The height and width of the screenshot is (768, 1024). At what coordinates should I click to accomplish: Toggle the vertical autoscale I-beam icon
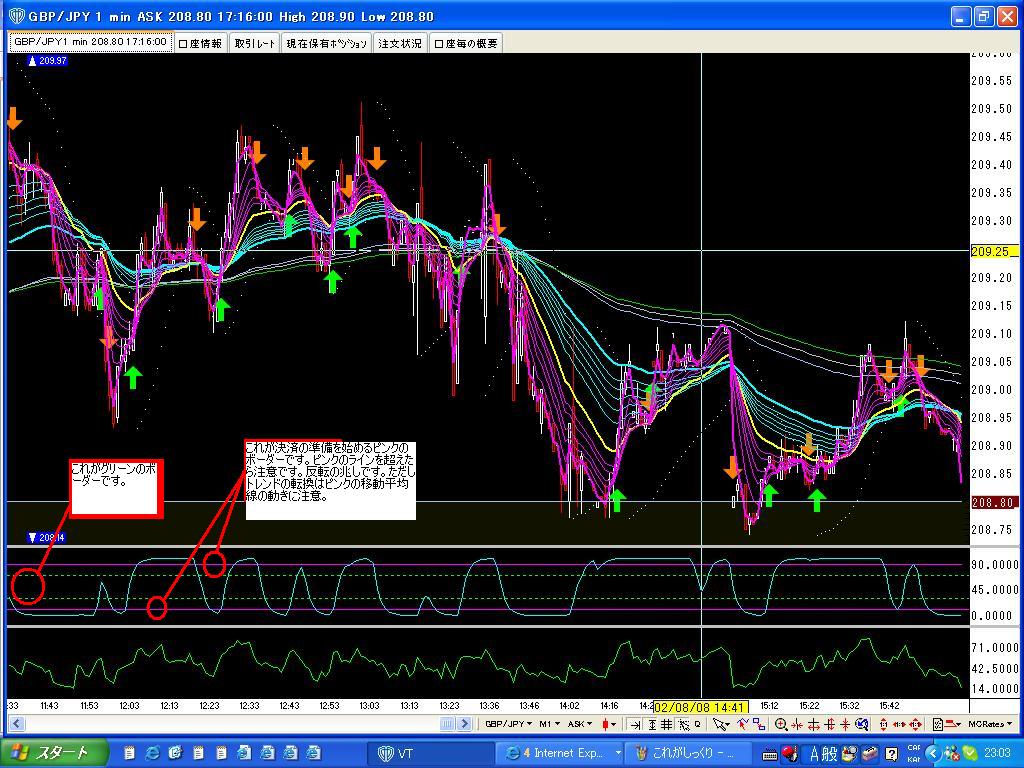652,724
